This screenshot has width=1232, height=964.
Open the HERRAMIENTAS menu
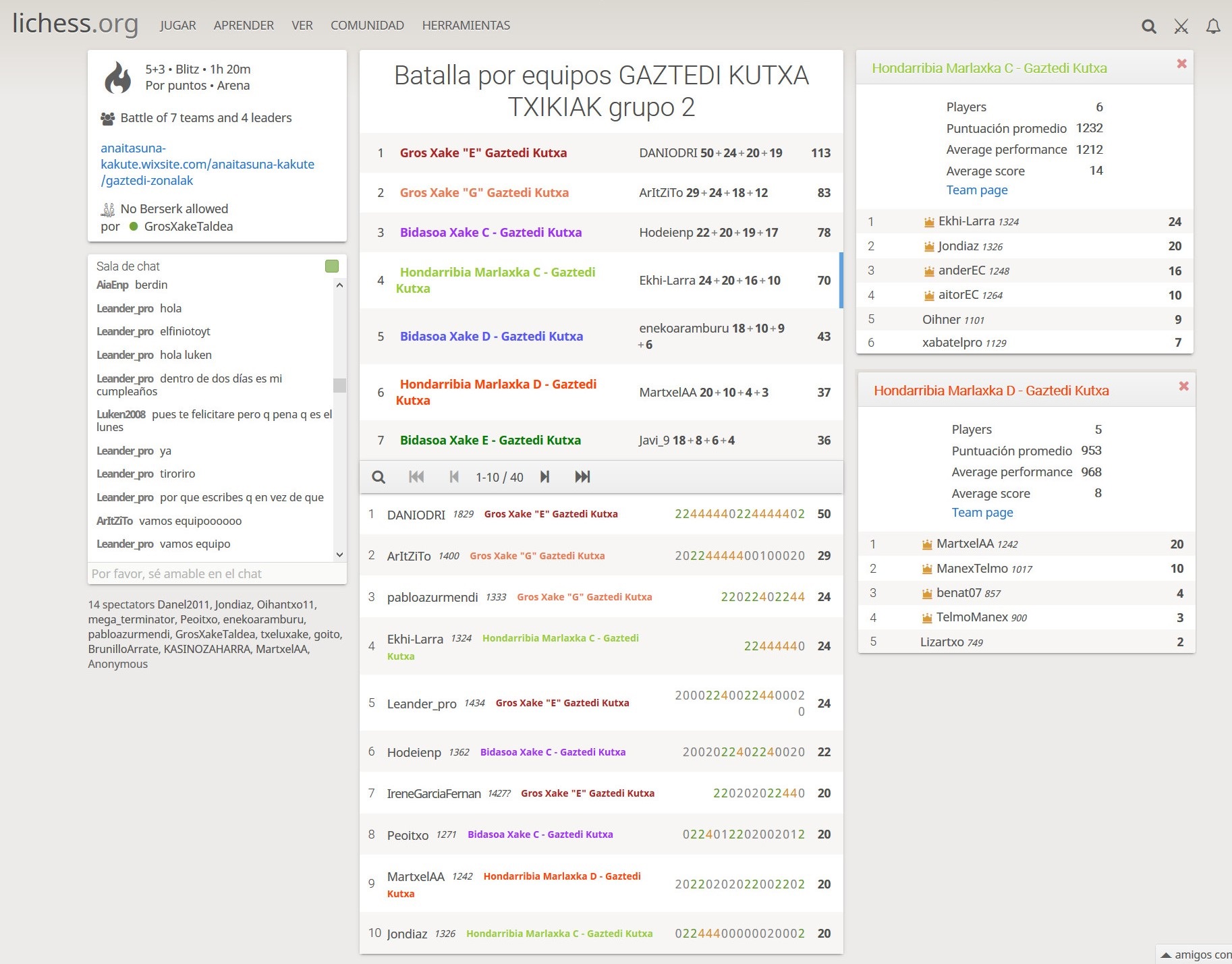point(466,26)
